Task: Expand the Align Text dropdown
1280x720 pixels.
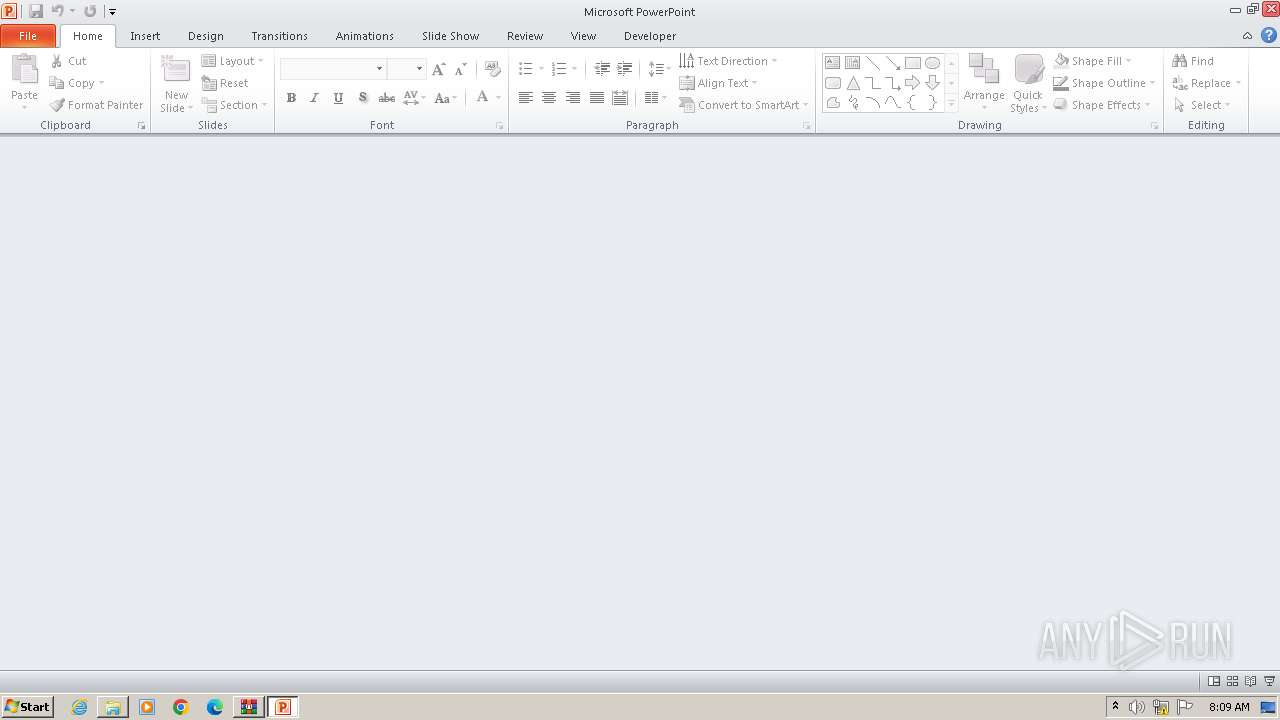Action: [718, 83]
